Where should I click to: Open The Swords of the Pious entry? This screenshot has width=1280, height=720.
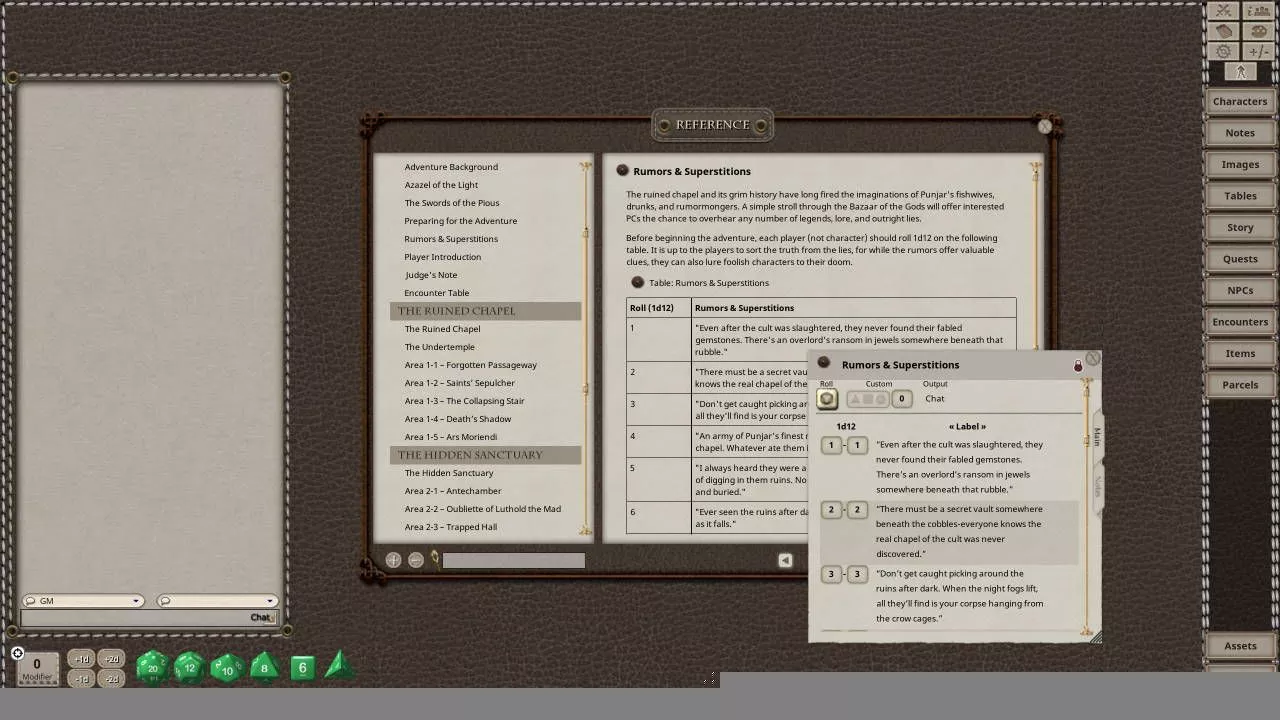click(x=452, y=203)
